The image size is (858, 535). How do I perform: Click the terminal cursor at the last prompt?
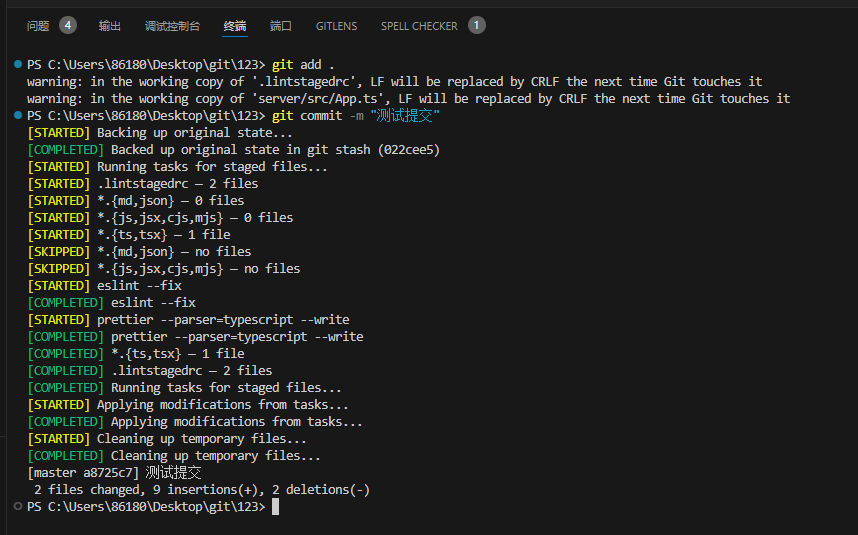pos(275,507)
